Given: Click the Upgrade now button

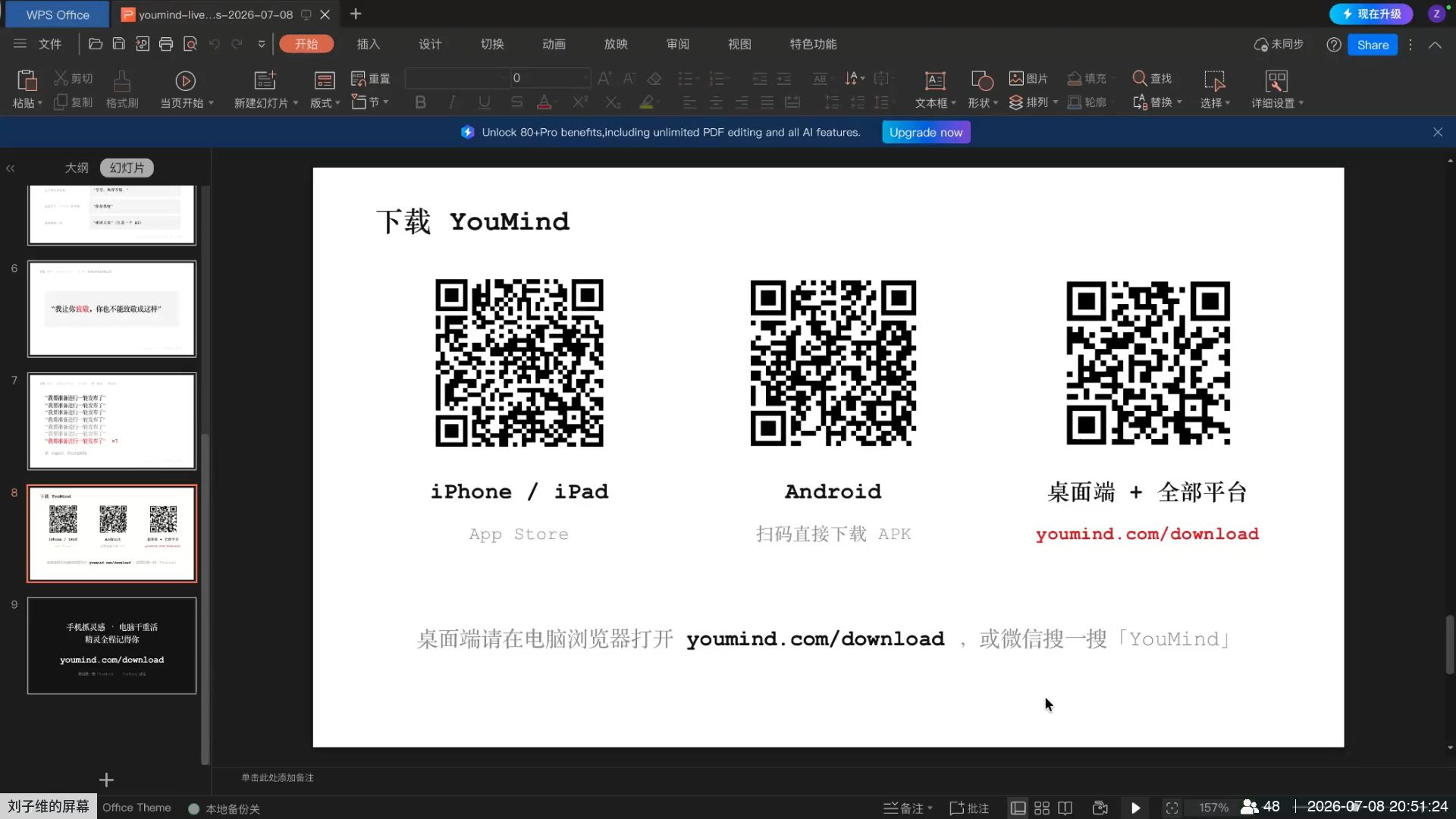Looking at the screenshot, I should point(926,132).
